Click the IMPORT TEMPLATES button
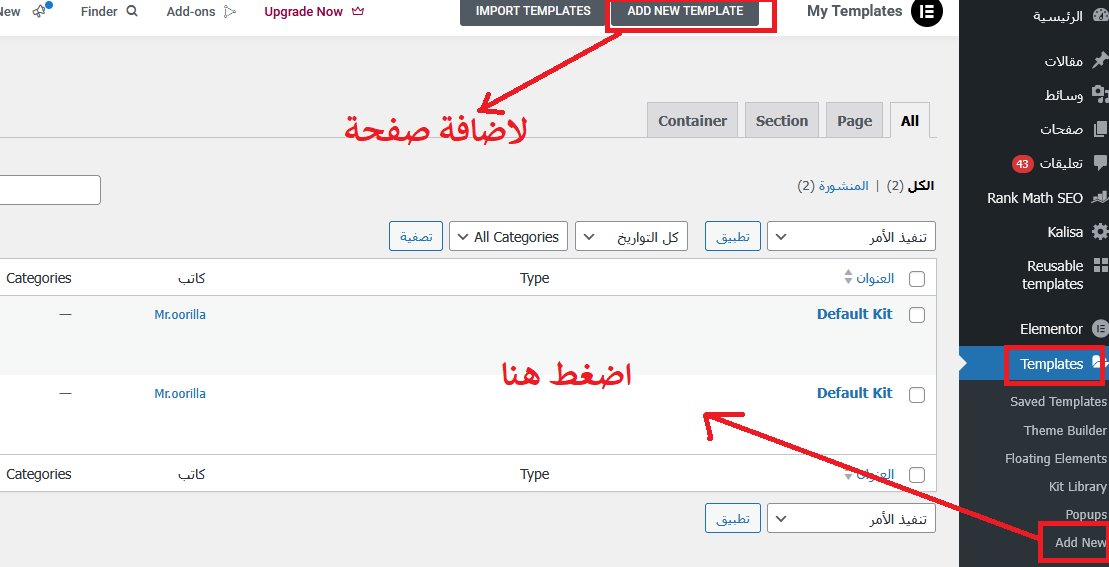Viewport: 1109px width, 567px height. tap(533, 11)
